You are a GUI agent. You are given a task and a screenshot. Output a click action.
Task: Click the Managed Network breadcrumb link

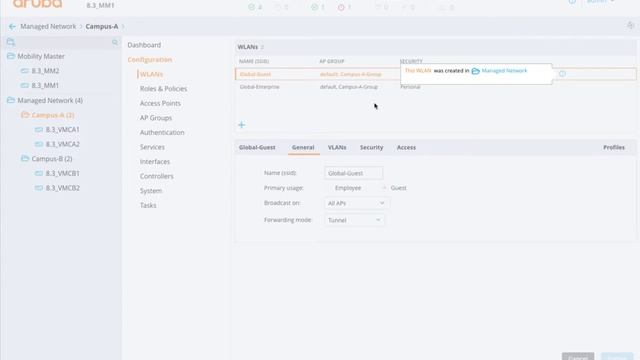click(48, 27)
